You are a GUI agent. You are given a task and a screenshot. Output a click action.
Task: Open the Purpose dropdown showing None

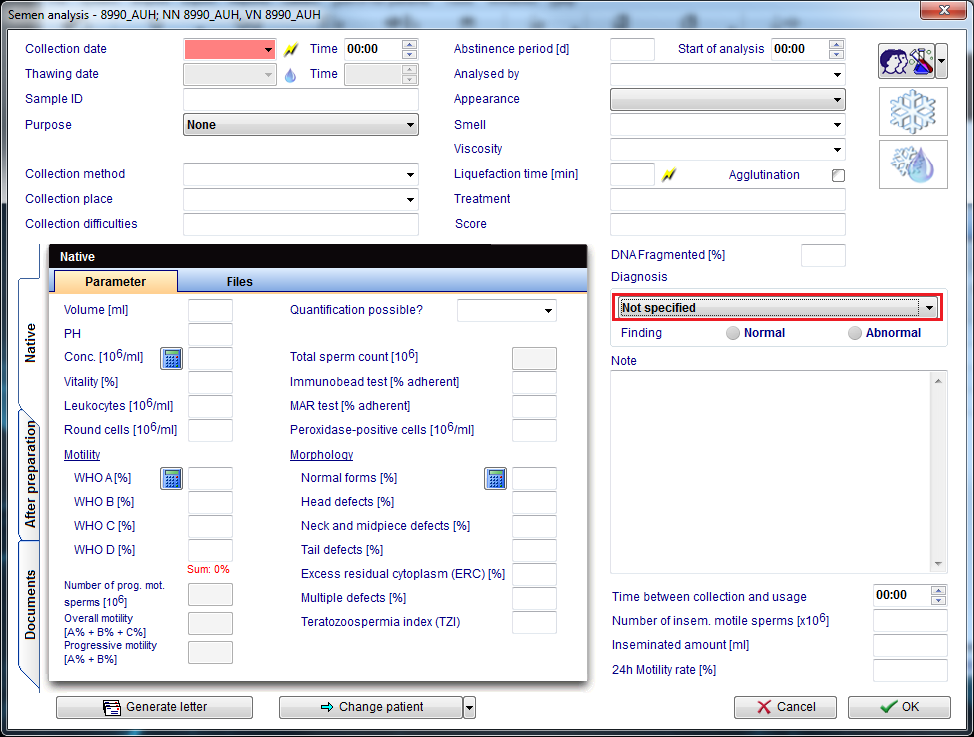click(x=301, y=124)
